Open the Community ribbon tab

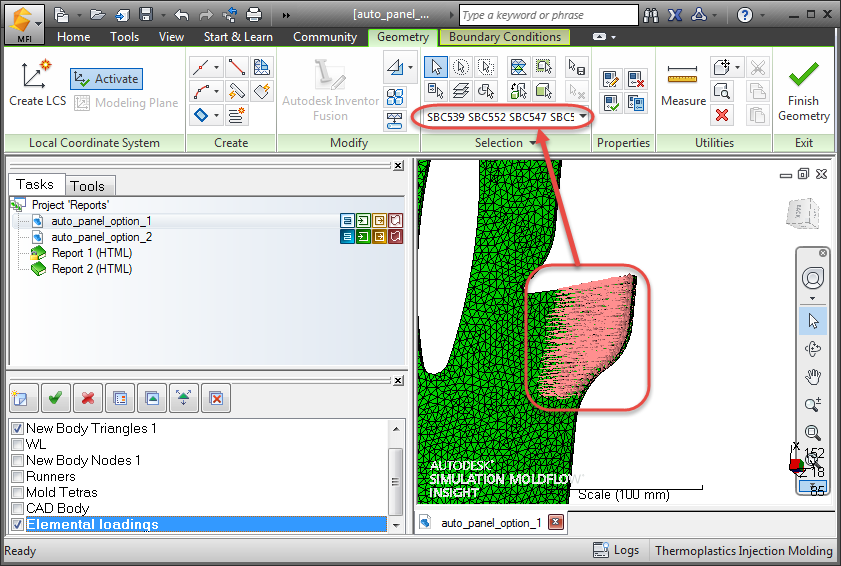(x=324, y=37)
